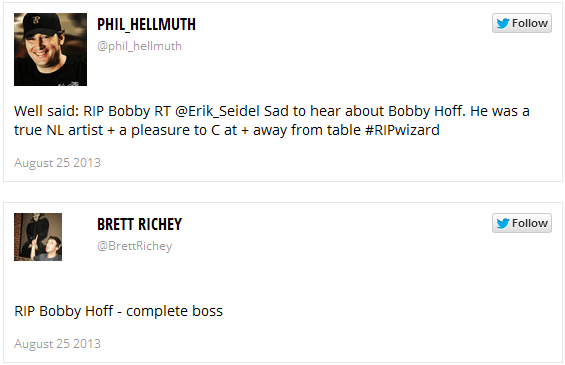This screenshot has width=565, height=365.
Task: Click Twitter bird icon beside Brett Richey's Follow
Action: pos(503,223)
